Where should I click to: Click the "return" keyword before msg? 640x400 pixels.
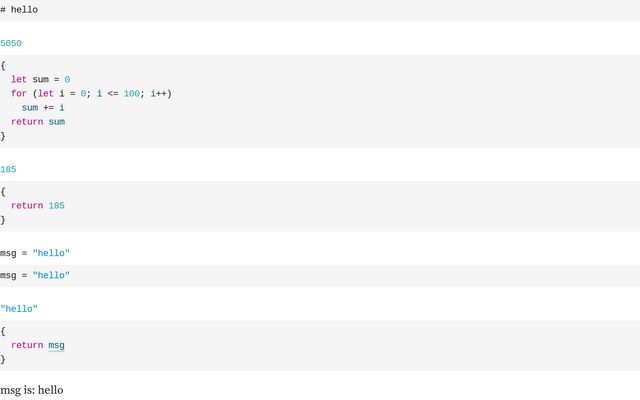click(x=27, y=345)
